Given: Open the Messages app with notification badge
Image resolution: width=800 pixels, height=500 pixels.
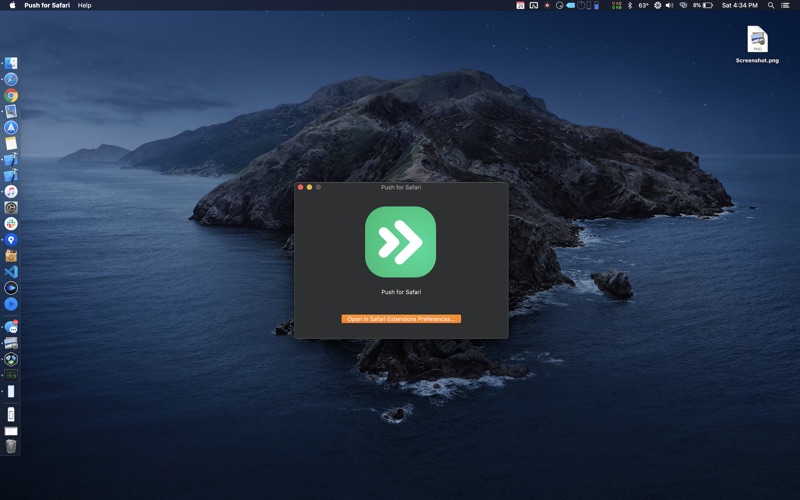Looking at the screenshot, I should pyautogui.click(x=11, y=327).
